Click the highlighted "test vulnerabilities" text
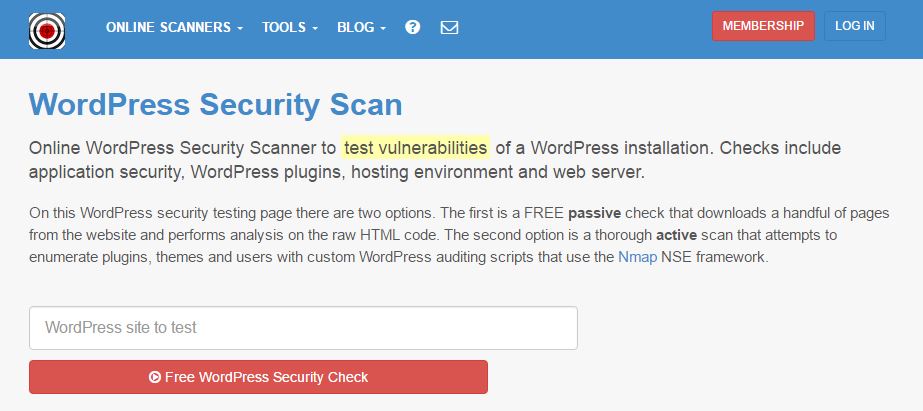 415,148
